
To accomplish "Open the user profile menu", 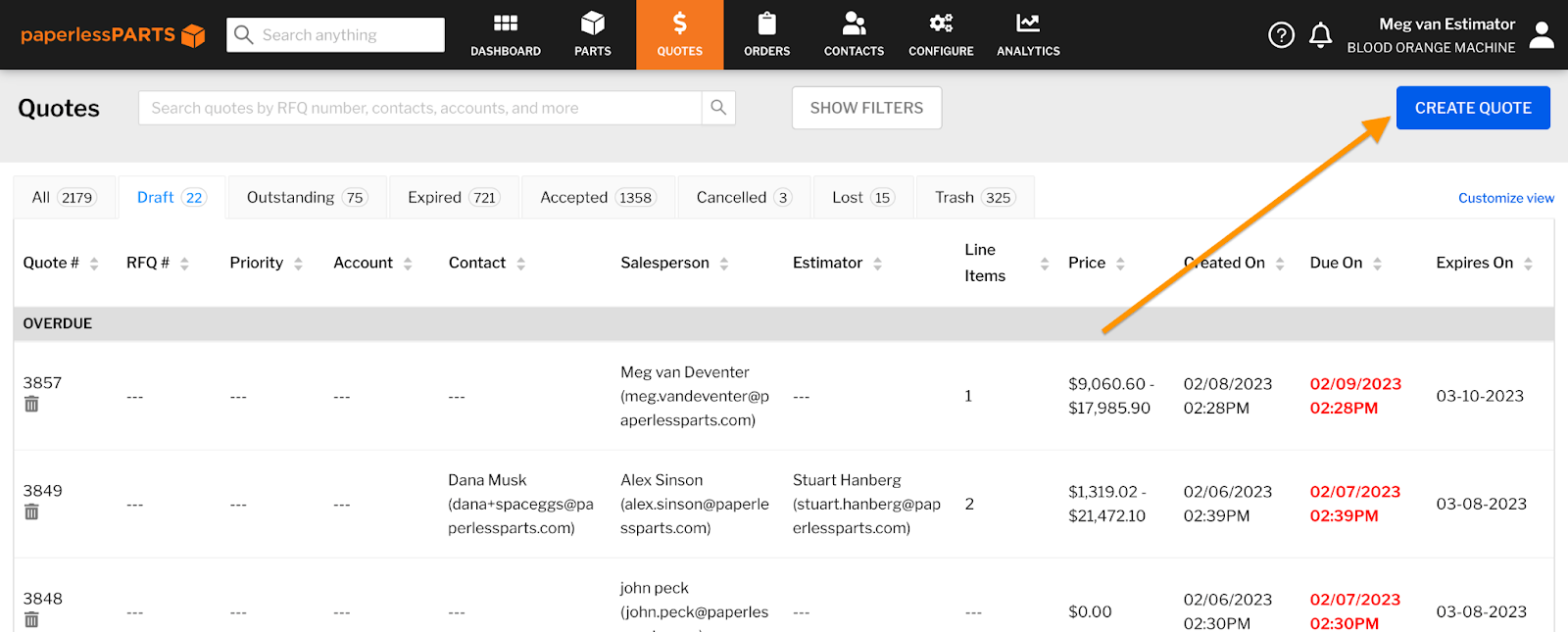I will 1542,35.
